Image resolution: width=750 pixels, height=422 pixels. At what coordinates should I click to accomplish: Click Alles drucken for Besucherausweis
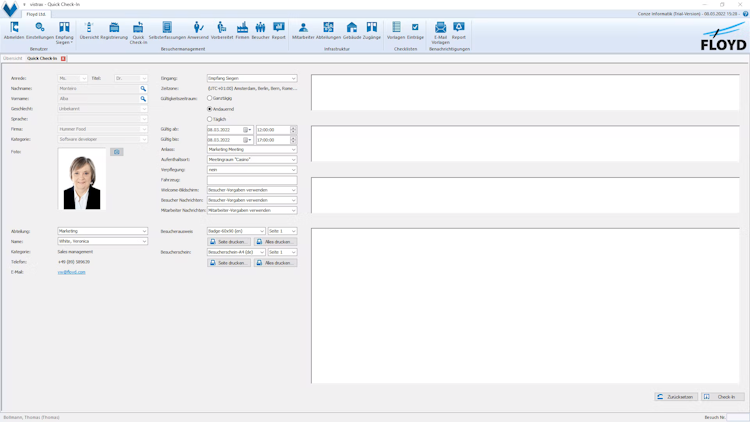(276, 242)
